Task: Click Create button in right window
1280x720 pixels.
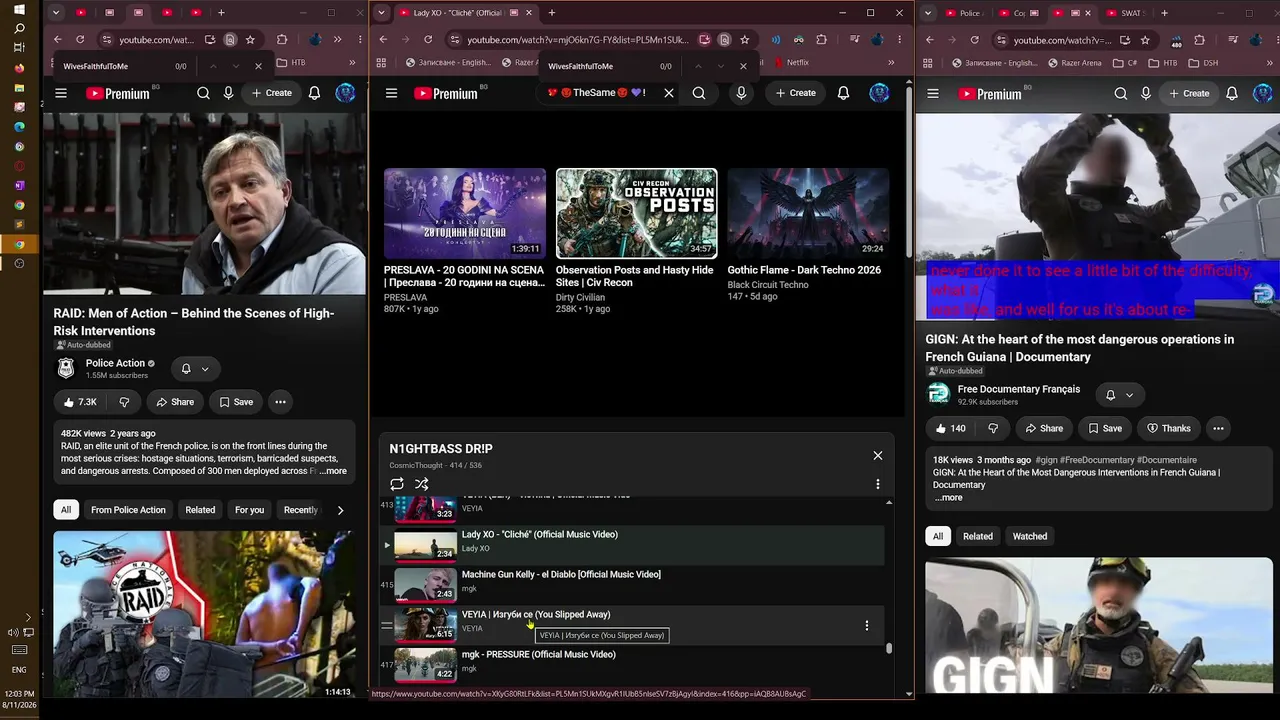Action: pyautogui.click(x=1189, y=94)
